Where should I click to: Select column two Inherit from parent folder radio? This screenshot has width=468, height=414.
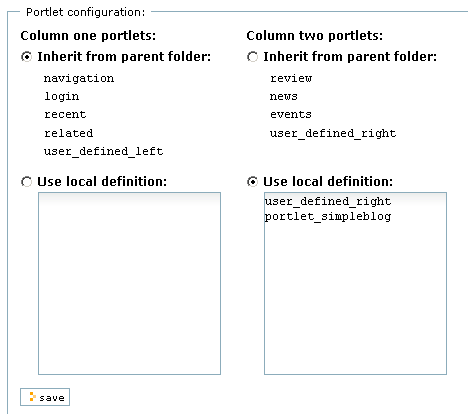(x=252, y=57)
